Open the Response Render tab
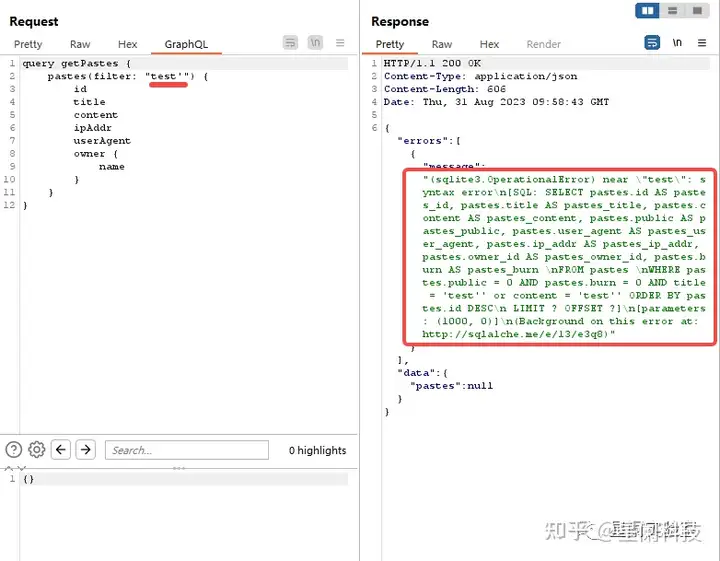This screenshot has width=720, height=561. 544,44
